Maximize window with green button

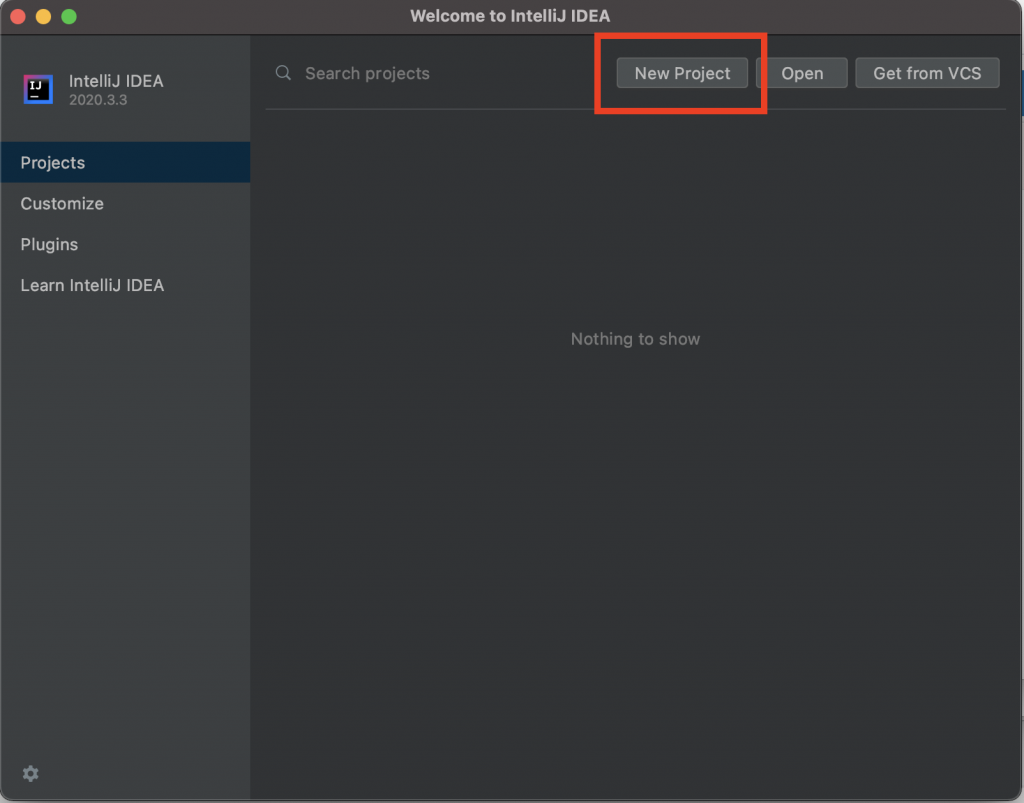pyautogui.click(x=69, y=16)
